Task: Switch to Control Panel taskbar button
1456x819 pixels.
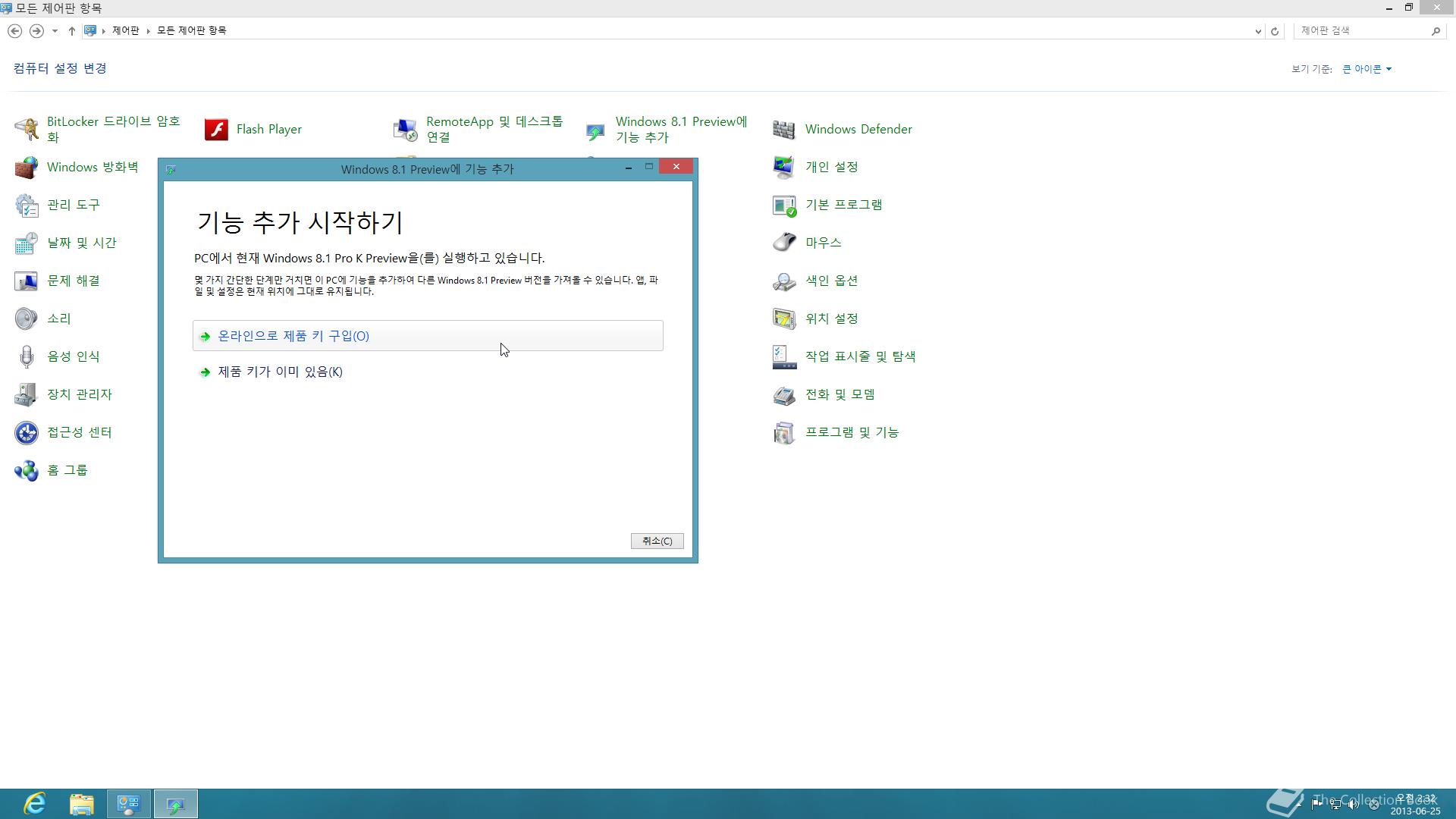Action: coord(129,804)
